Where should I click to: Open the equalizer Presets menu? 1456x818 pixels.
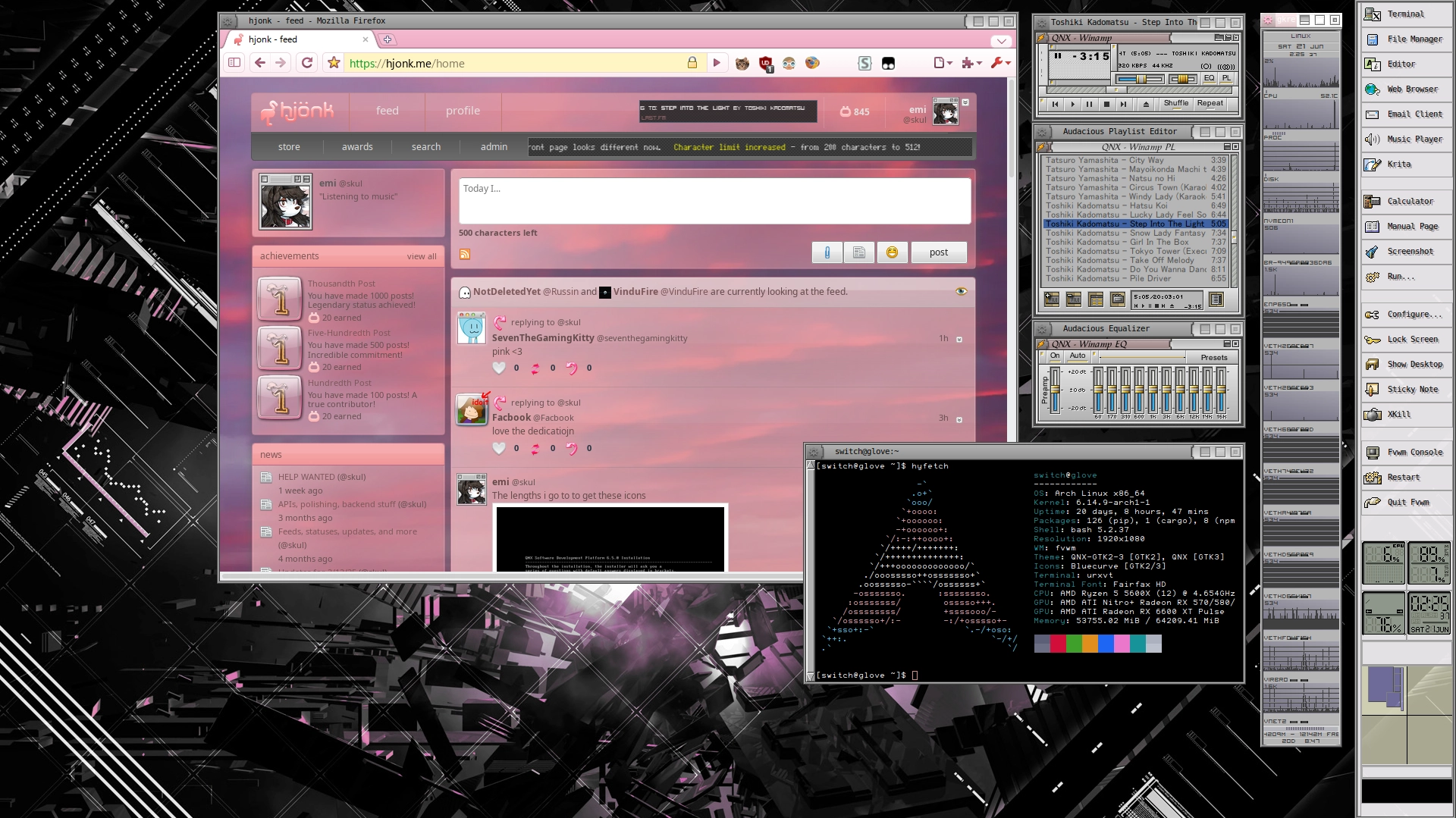coord(1213,357)
